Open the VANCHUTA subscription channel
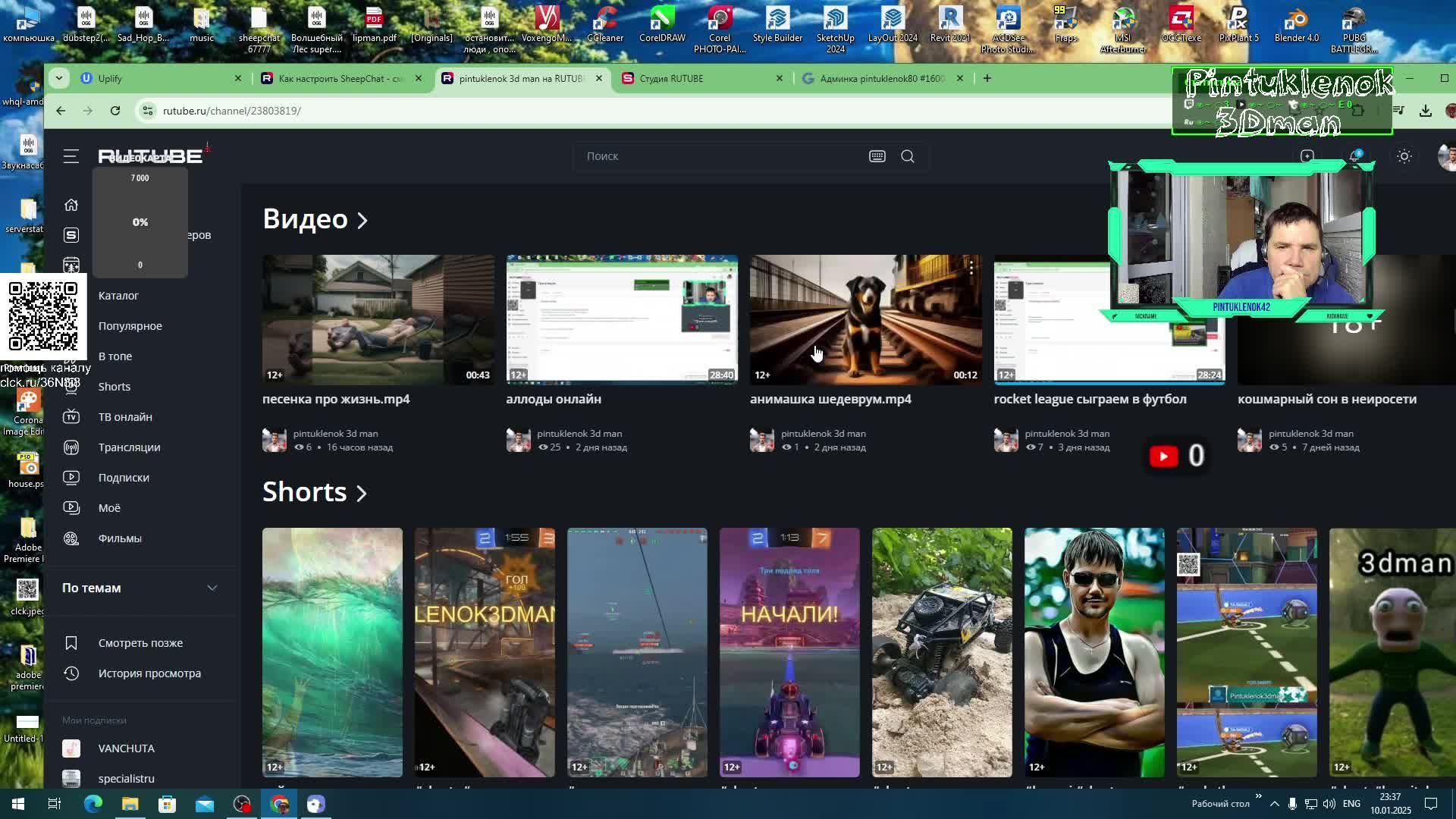 coord(126,748)
